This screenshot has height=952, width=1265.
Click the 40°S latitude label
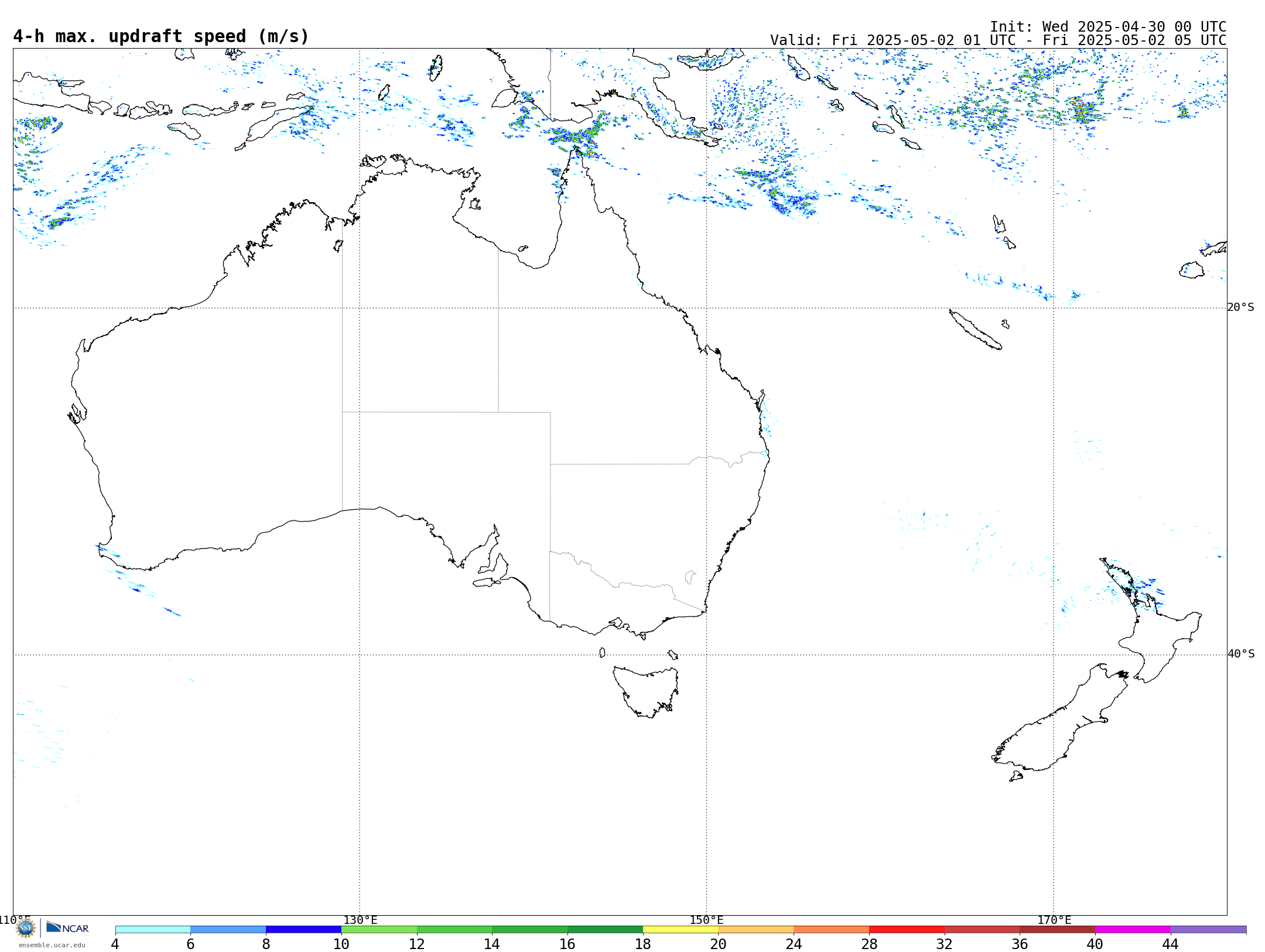pyautogui.click(x=1241, y=654)
